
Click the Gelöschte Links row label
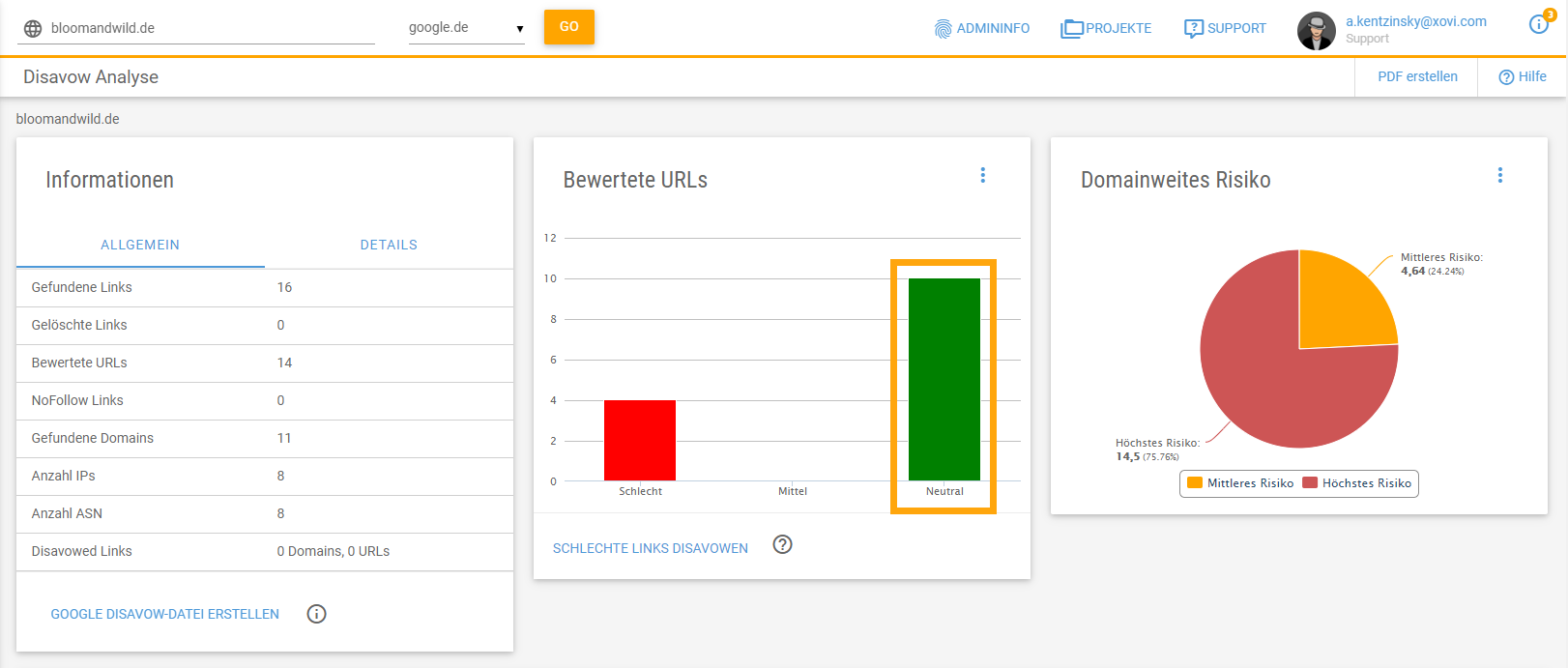[79, 325]
